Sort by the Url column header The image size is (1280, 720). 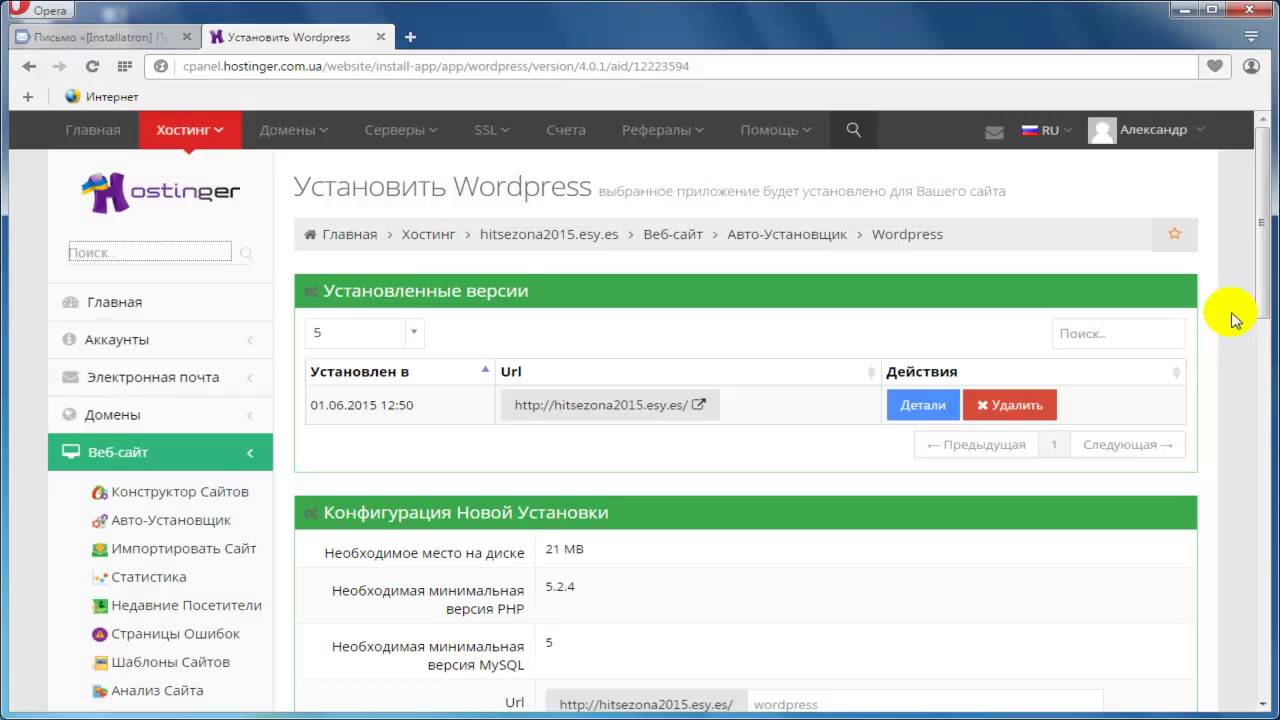688,372
